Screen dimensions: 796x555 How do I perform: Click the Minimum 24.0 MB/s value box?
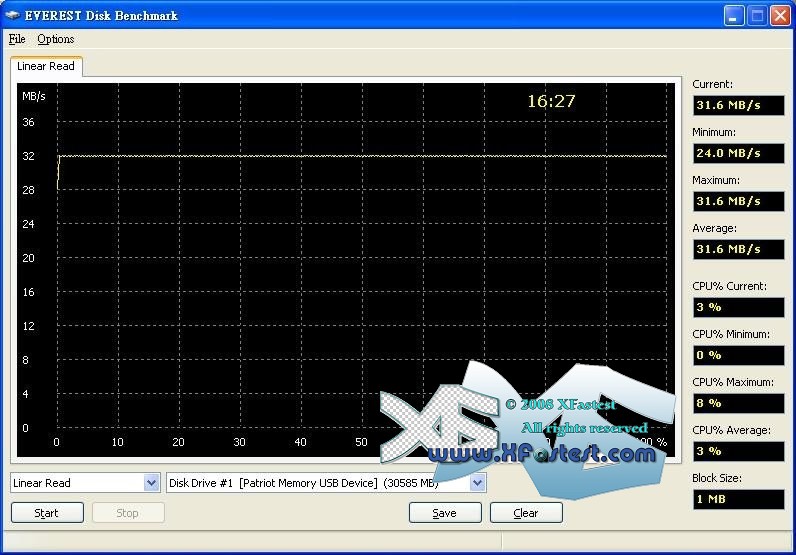pyautogui.click(x=738, y=153)
